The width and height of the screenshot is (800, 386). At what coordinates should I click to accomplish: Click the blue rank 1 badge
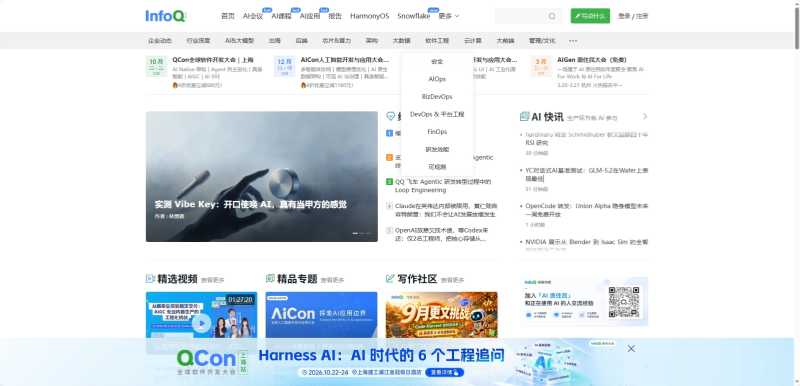(389, 133)
